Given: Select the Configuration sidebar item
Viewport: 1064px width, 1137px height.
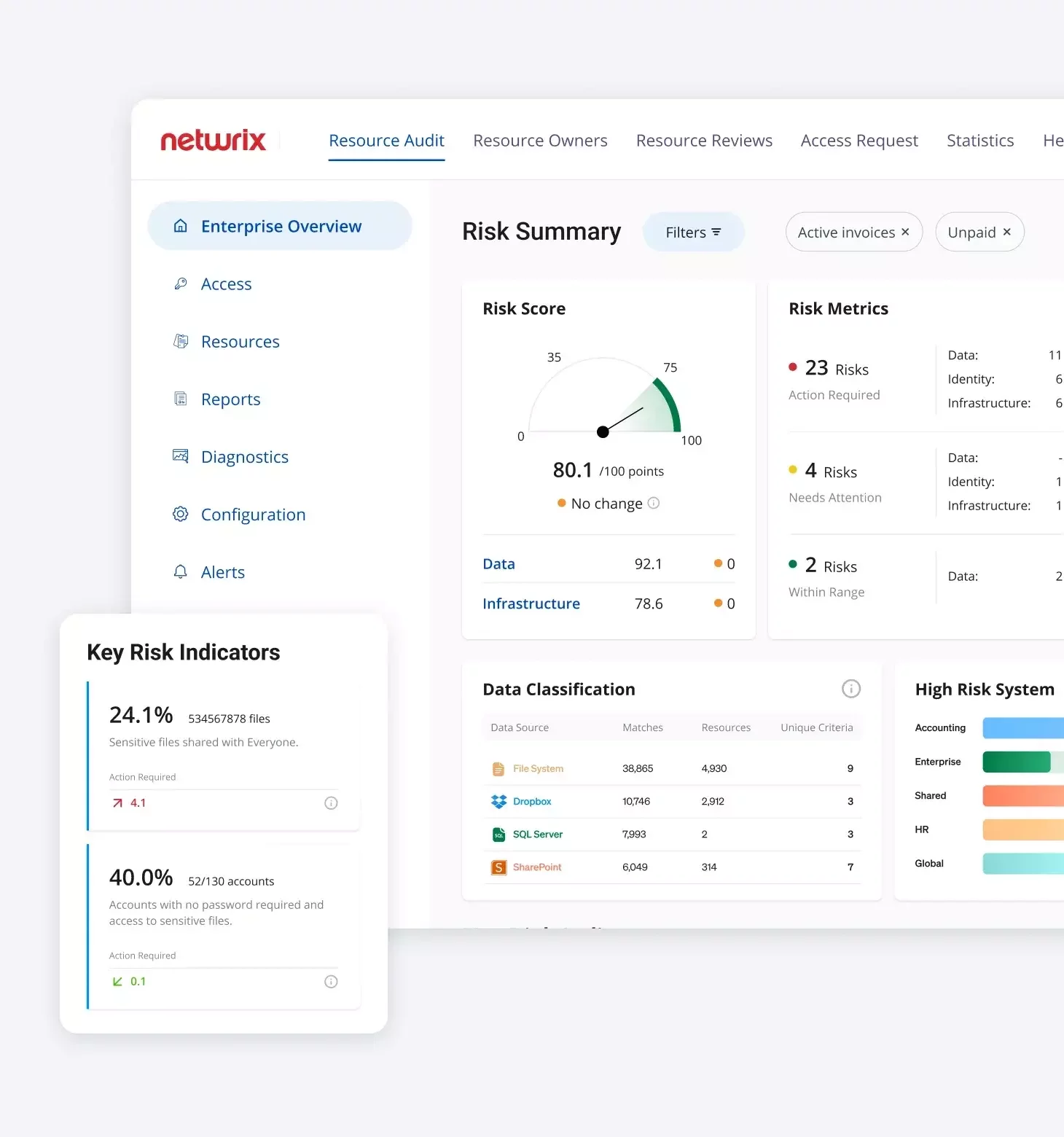Looking at the screenshot, I should pos(253,515).
